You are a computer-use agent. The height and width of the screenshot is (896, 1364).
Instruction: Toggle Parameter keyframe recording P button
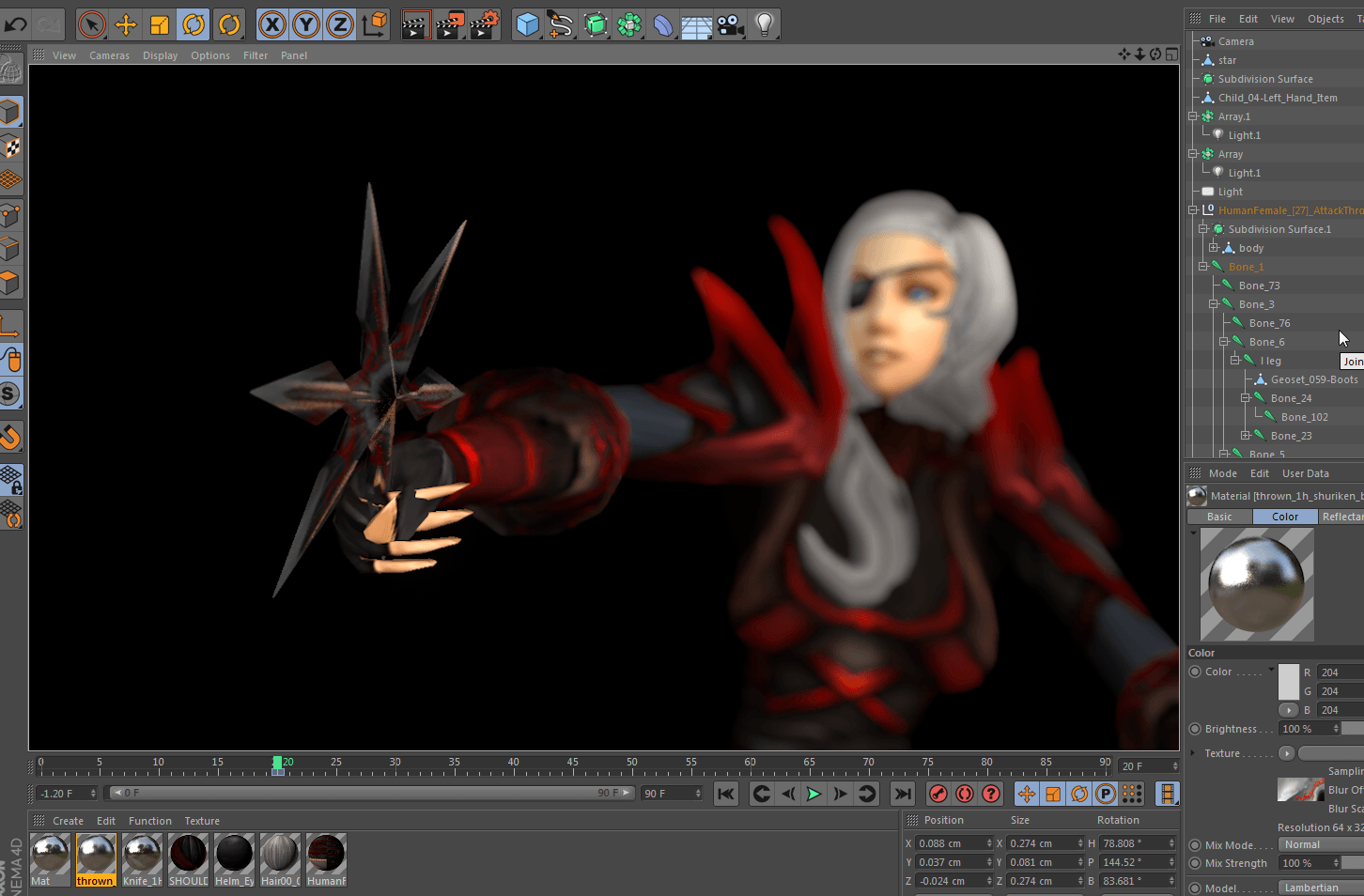[x=1106, y=794]
